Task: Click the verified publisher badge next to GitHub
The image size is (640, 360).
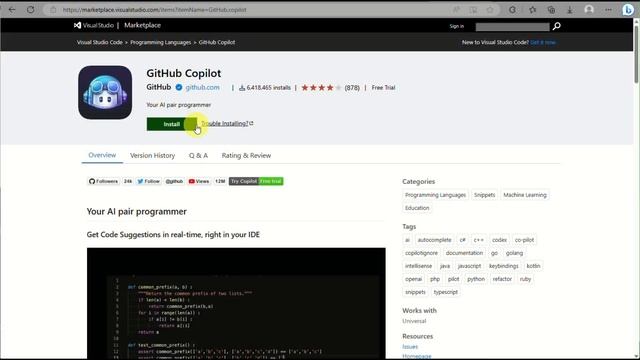Action: coord(179,87)
